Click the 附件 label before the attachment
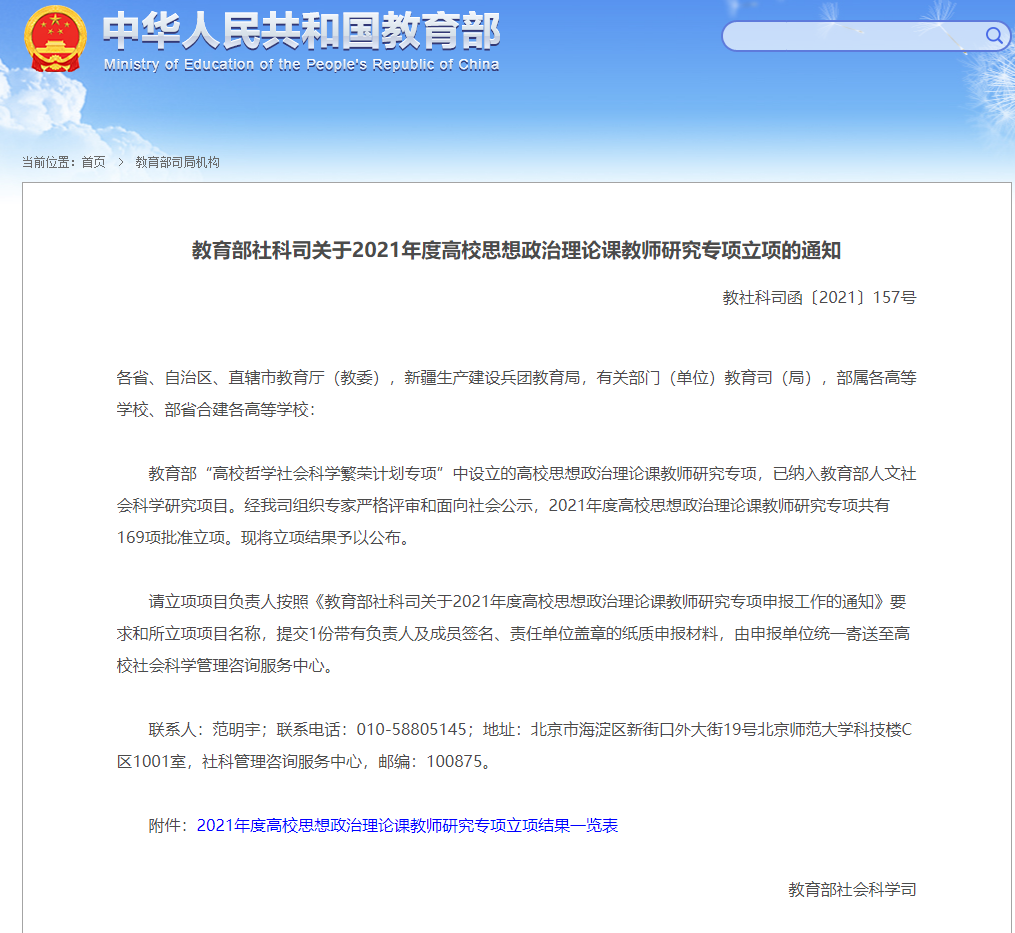The image size is (1015, 933). 166,825
